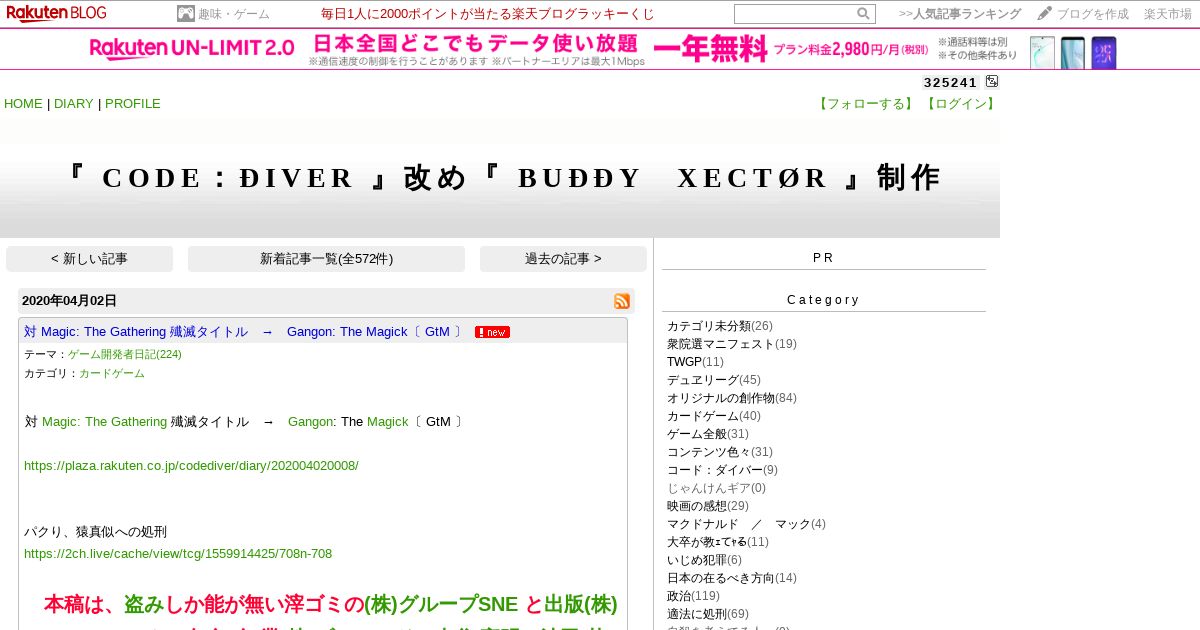Click the search magnifier icon
This screenshot has height=630, width=1200.
863,14
